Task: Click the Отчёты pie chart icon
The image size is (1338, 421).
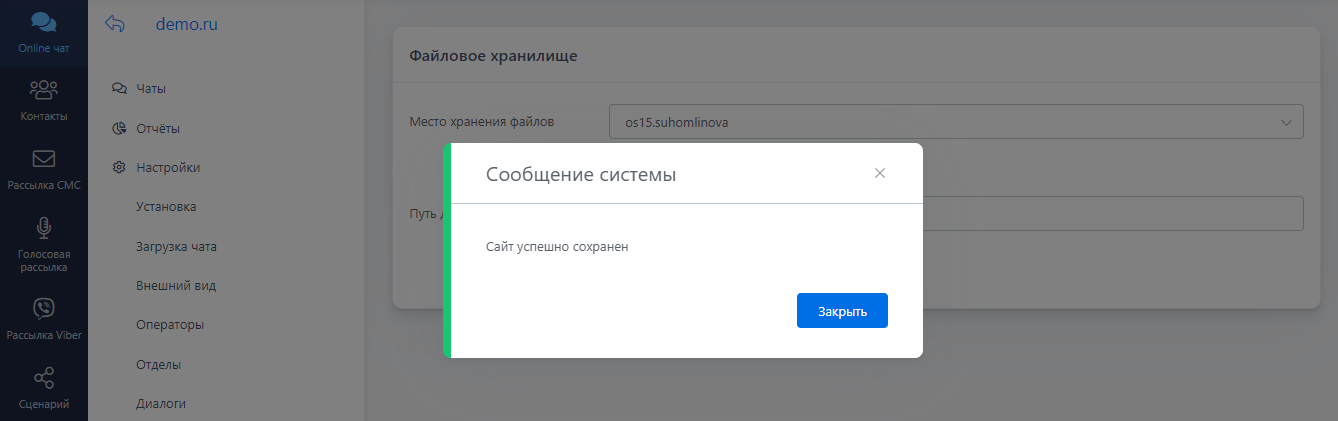Action: point(119,128)
